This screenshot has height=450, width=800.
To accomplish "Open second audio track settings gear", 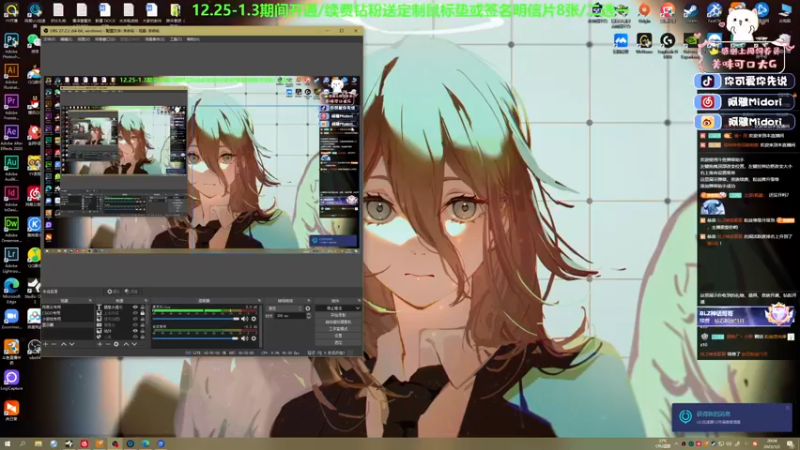I will [x=254, y=338].
